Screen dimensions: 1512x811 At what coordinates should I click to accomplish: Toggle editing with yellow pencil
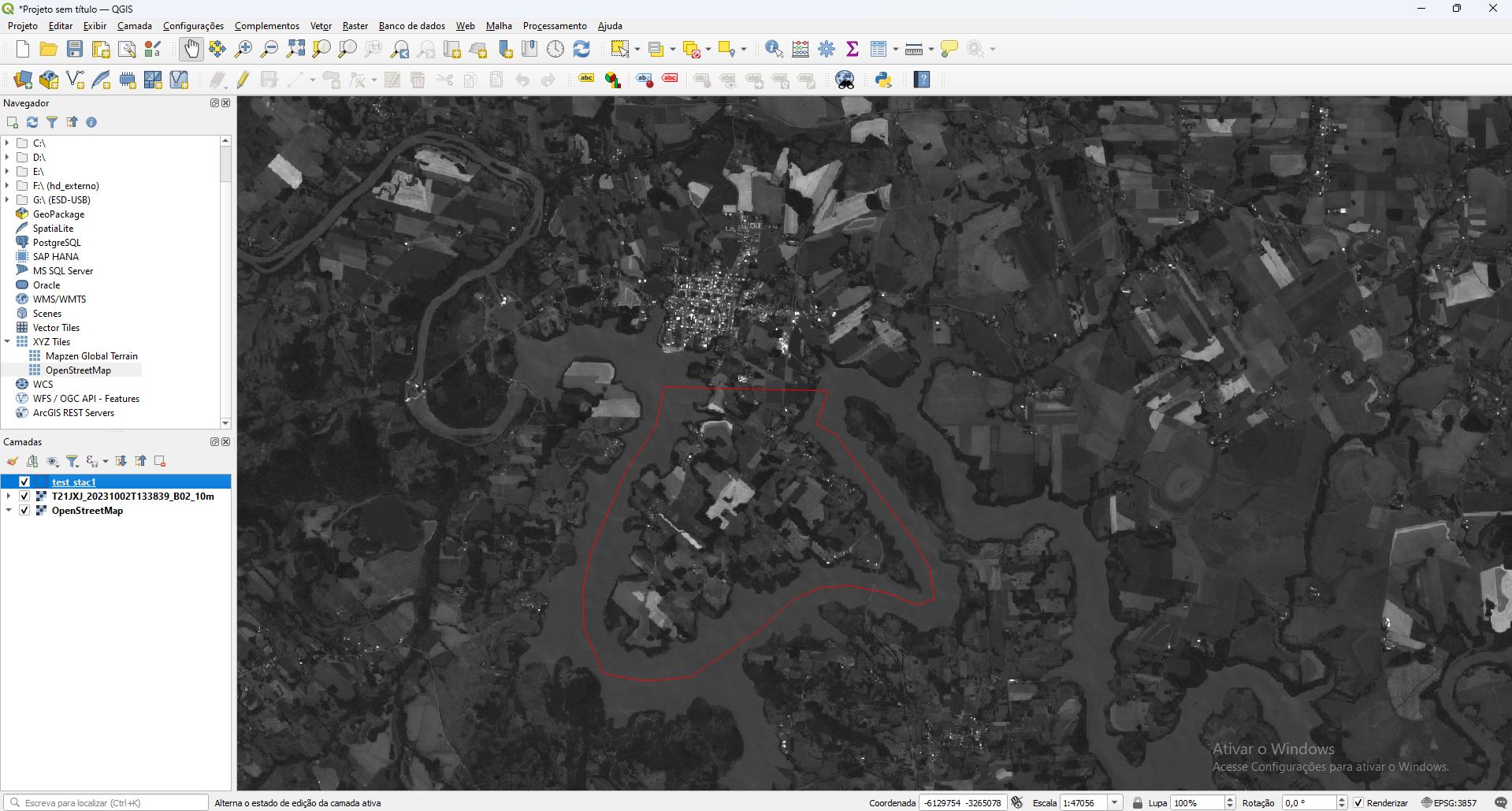click(x=243, y=80)
